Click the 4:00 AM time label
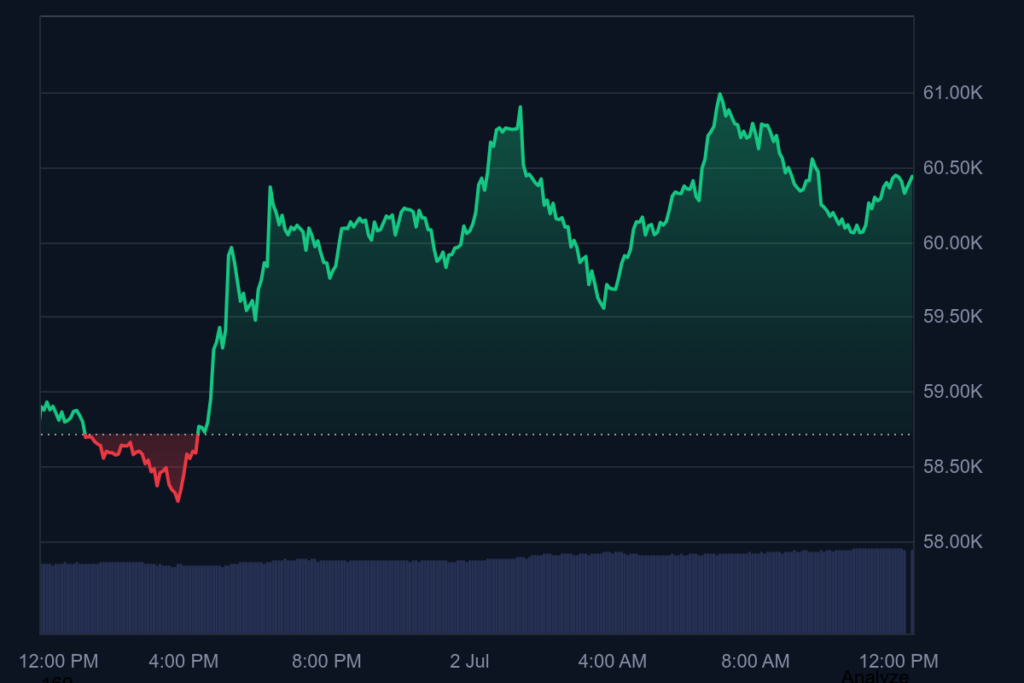The height and width of the screenshot is (683, 1024). [613, 661]
